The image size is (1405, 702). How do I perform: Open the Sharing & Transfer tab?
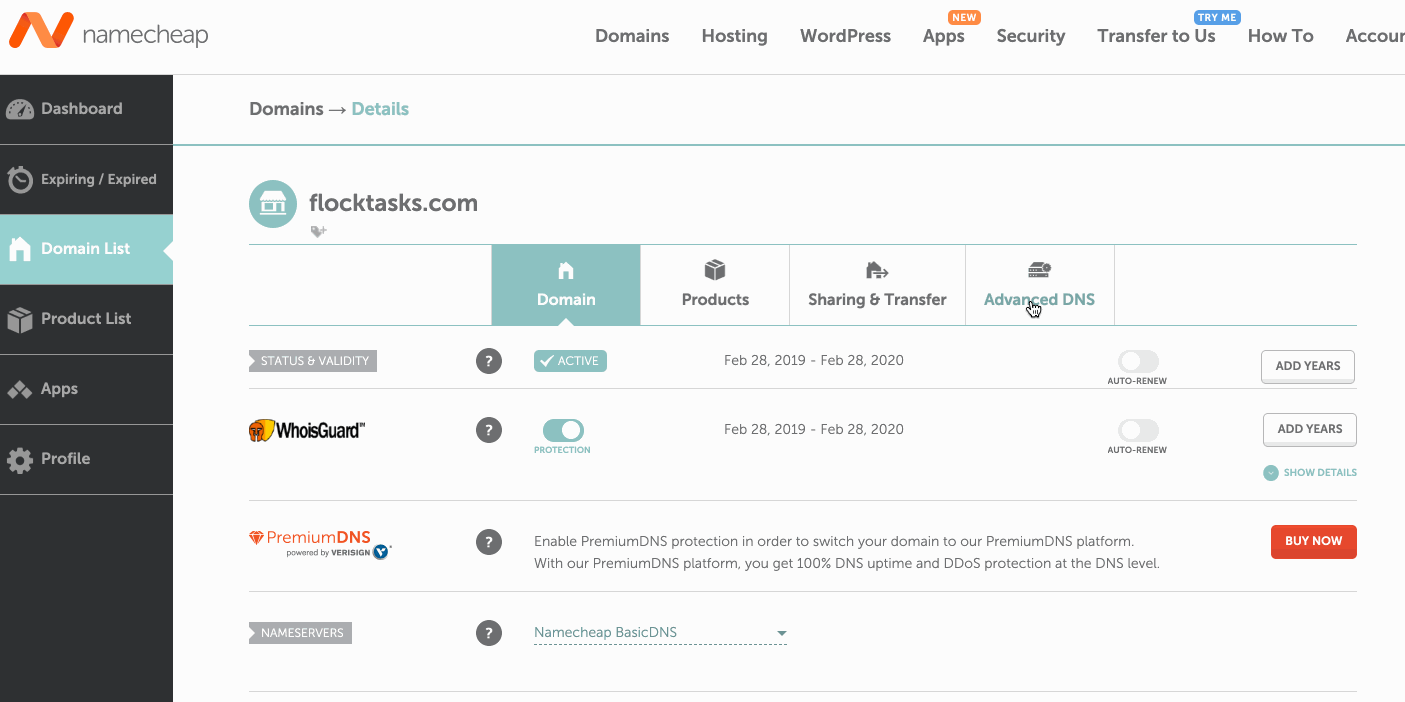(x=877, y=285)
